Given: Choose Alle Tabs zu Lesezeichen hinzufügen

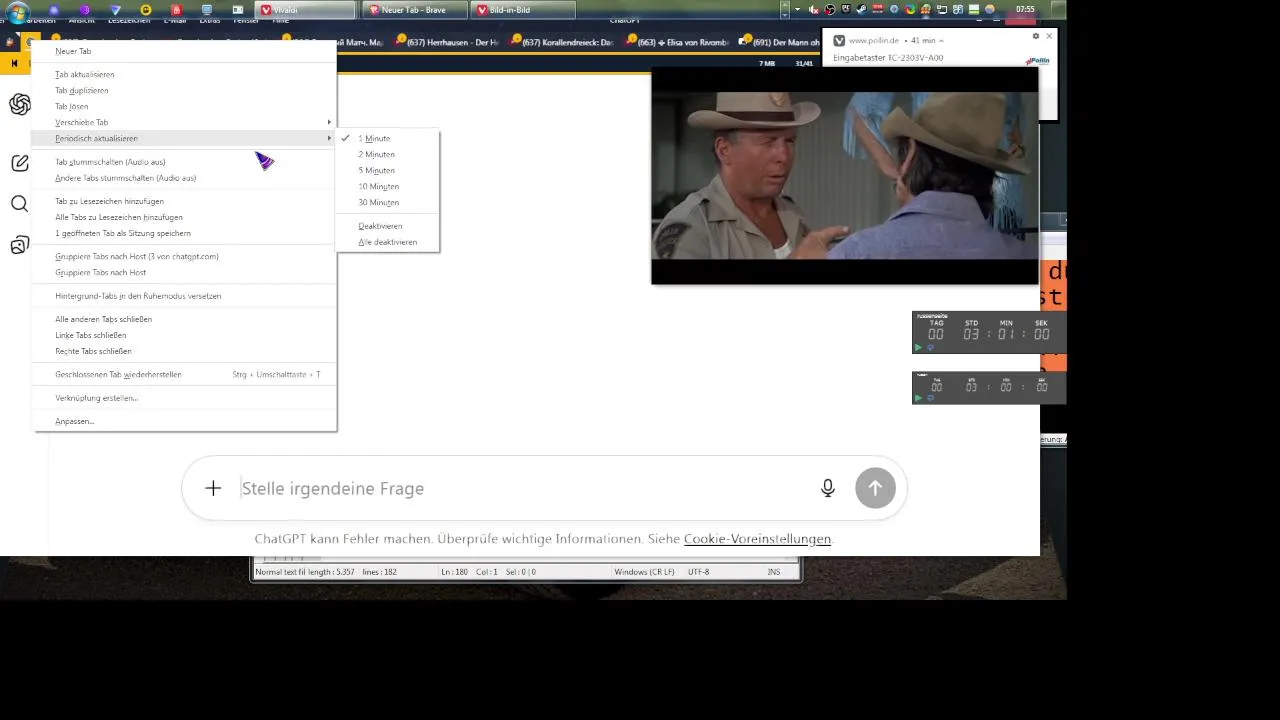Looking at the screenshot, I should point(185,217).
